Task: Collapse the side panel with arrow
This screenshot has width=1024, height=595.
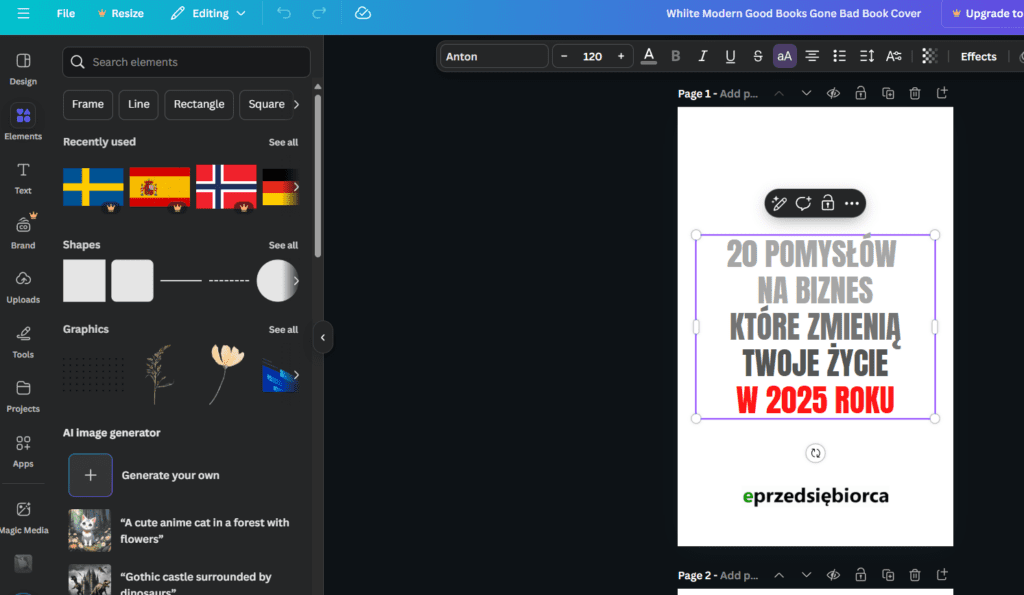Action: pos(322,338)
